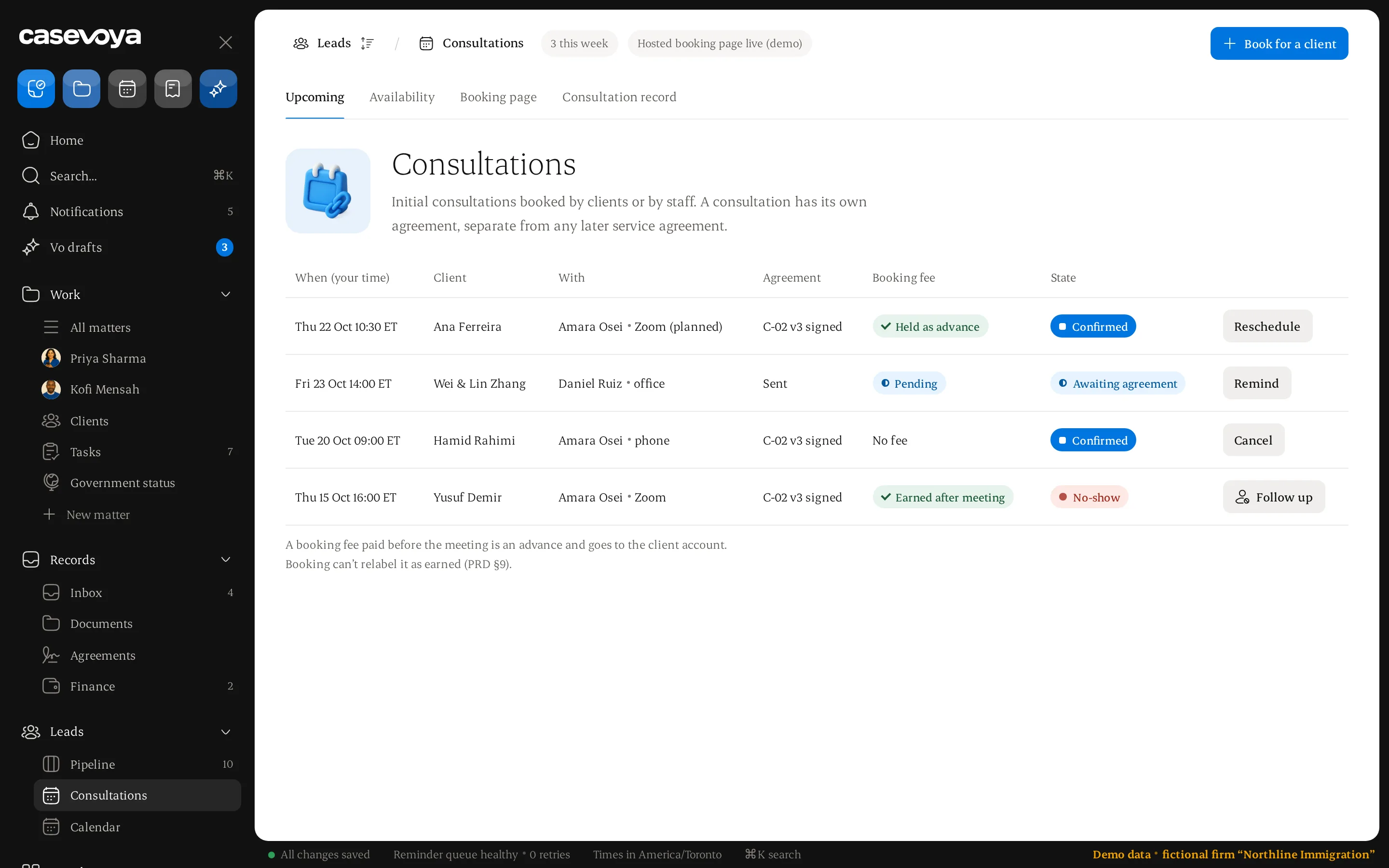The width and height of the screenshot is (1389, 868).
Task: Open Kofi Mensah matter
Action: click(137, 389)
